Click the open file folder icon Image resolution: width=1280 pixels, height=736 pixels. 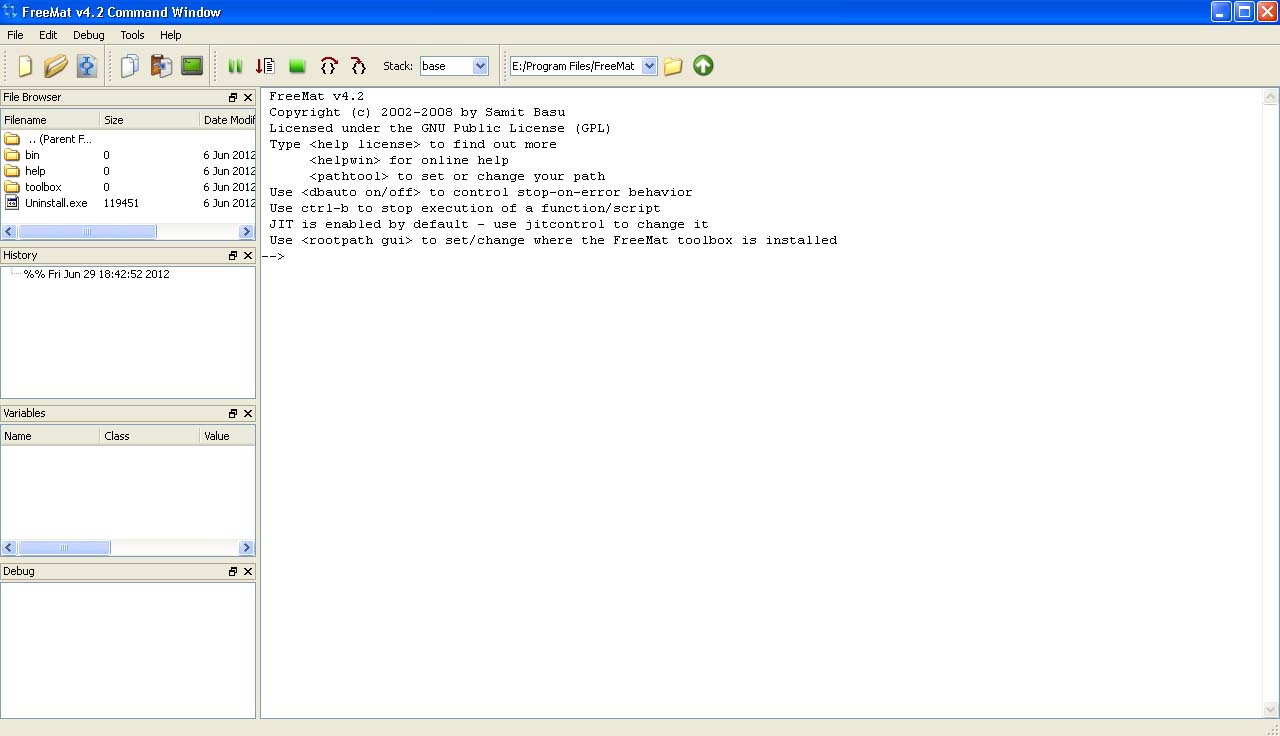(x=55, y=66)
